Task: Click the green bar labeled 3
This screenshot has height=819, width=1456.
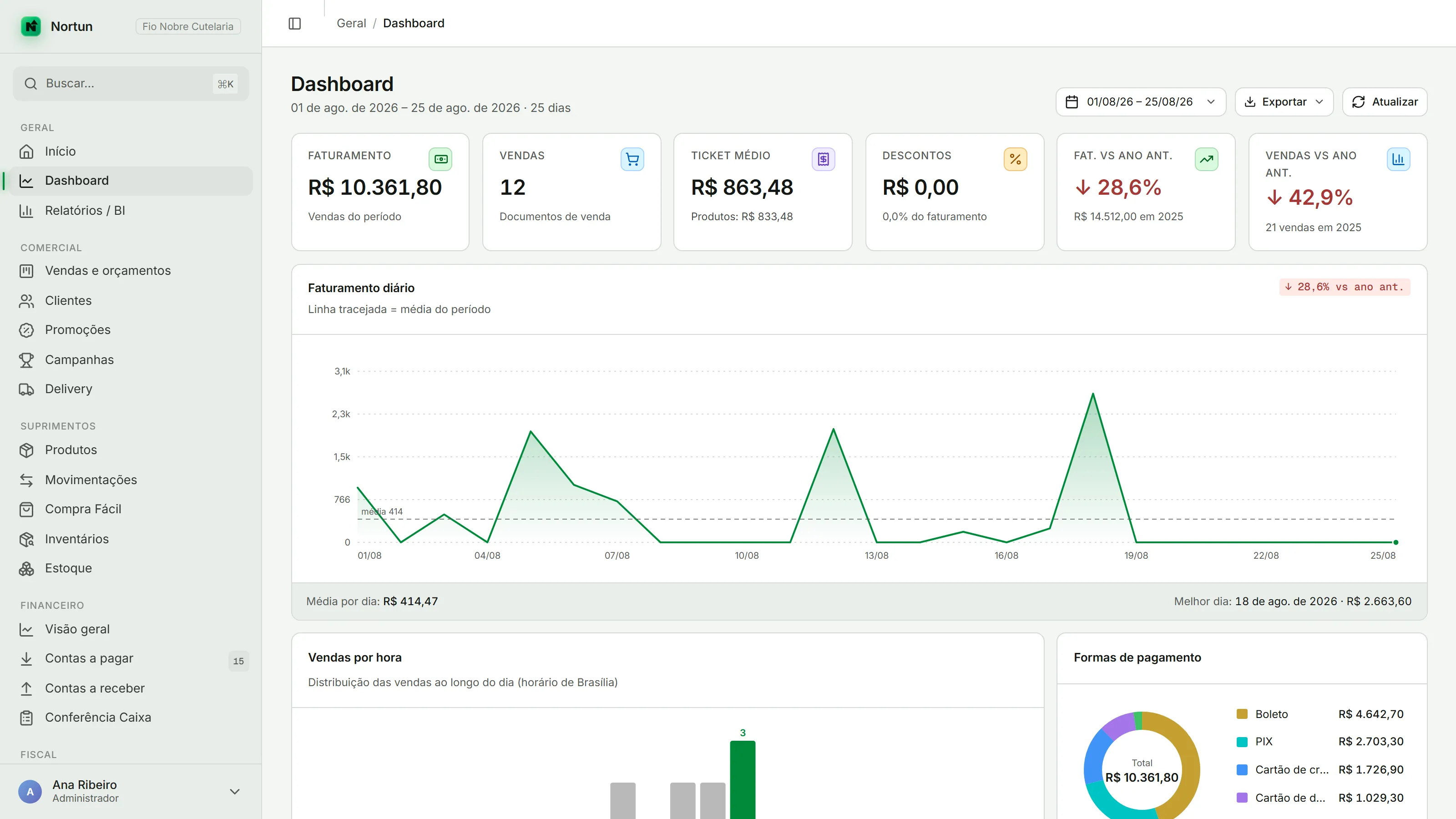Action: click(743, 780)
